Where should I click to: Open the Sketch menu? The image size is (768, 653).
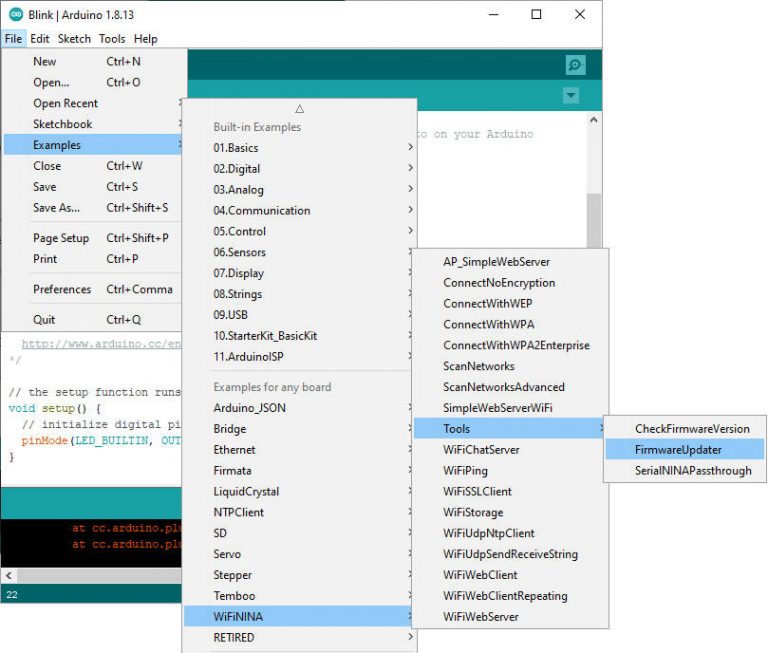pos(74,39)
